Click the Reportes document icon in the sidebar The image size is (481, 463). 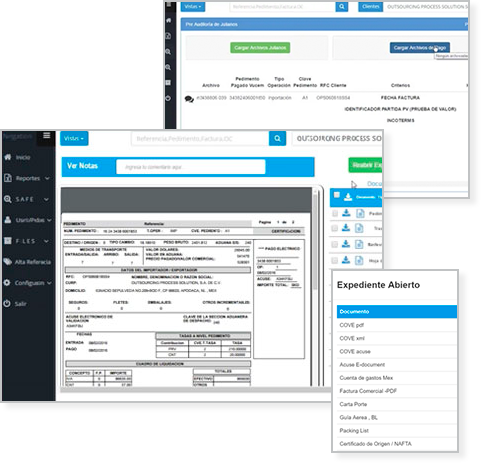8,178
